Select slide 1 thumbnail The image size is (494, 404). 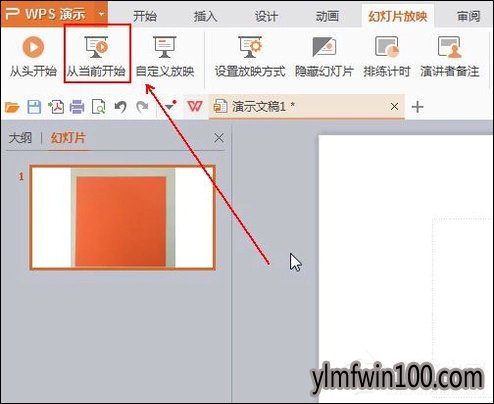122,217
